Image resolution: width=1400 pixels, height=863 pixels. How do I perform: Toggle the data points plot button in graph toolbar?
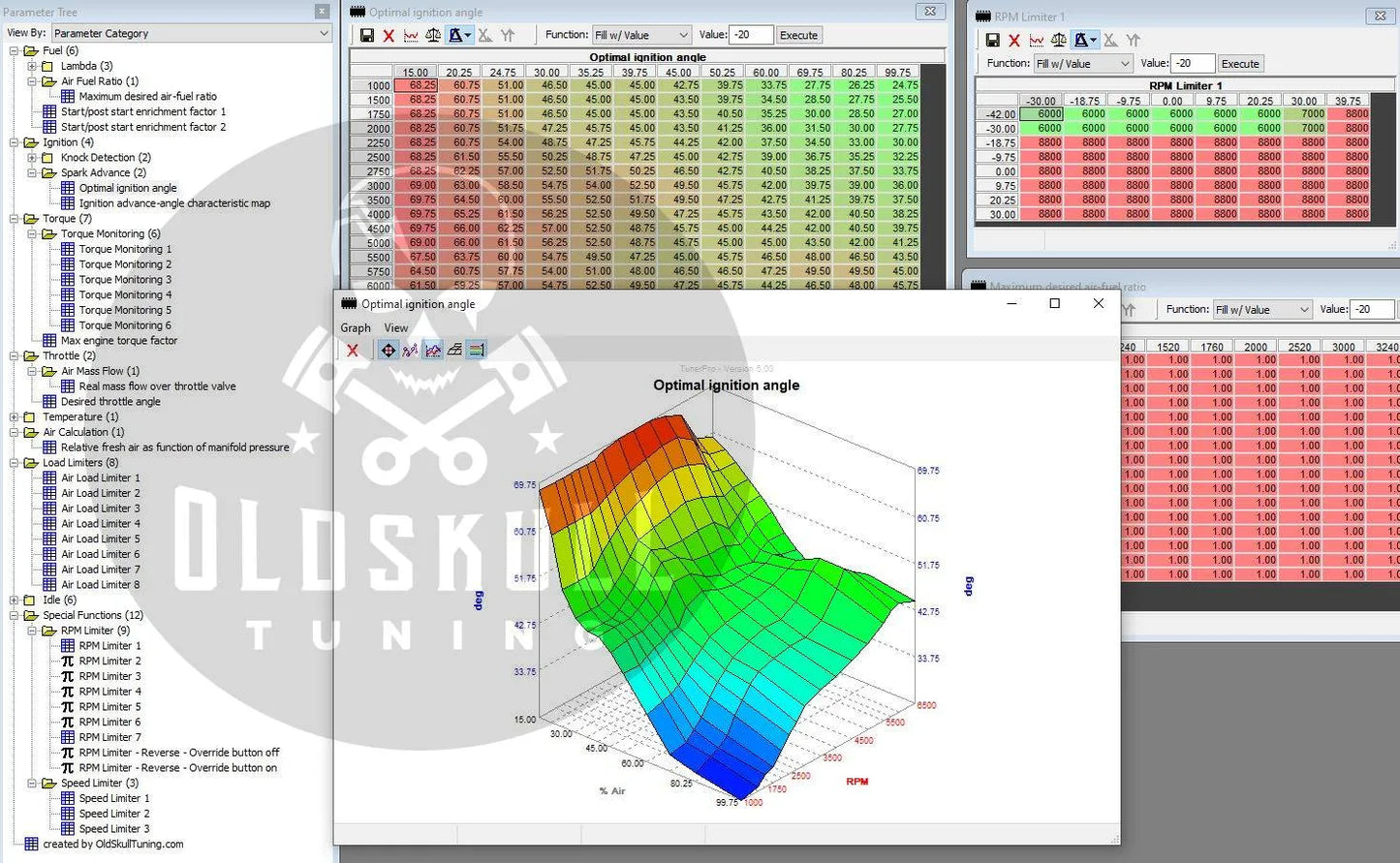(410, 351)
